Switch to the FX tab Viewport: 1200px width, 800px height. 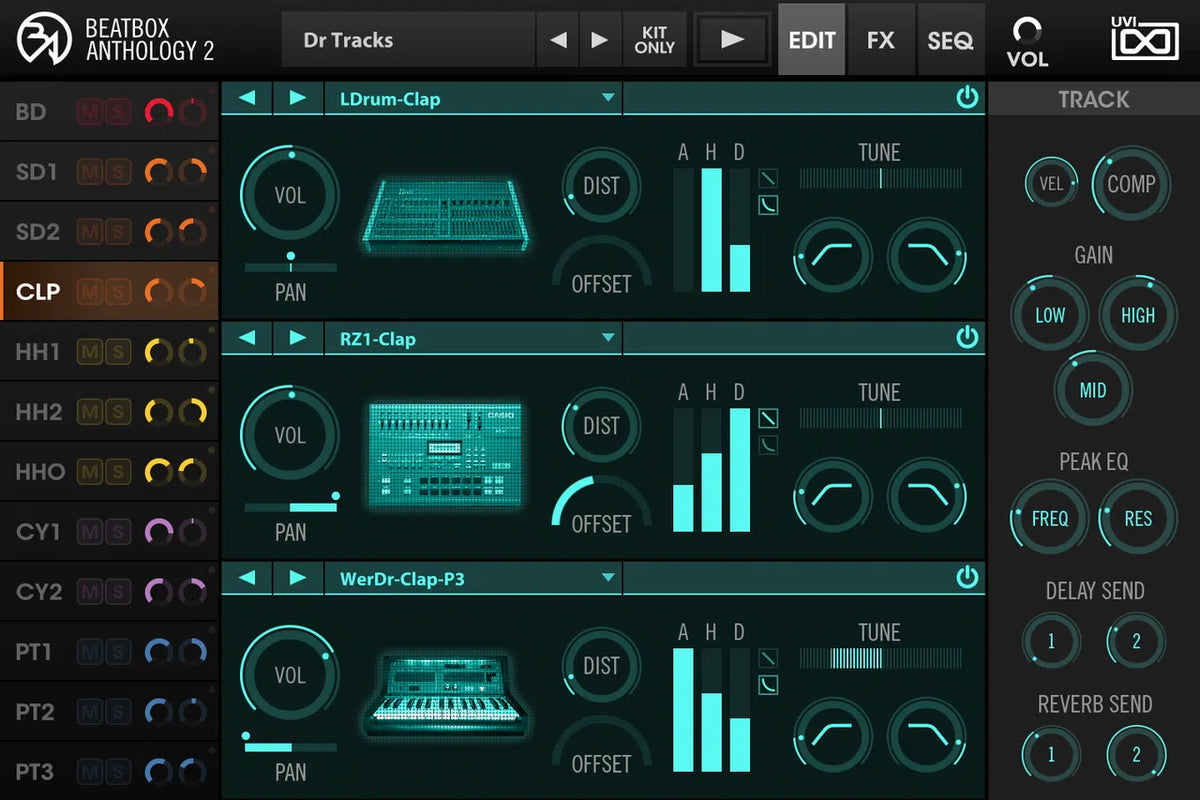click(881, 40)
